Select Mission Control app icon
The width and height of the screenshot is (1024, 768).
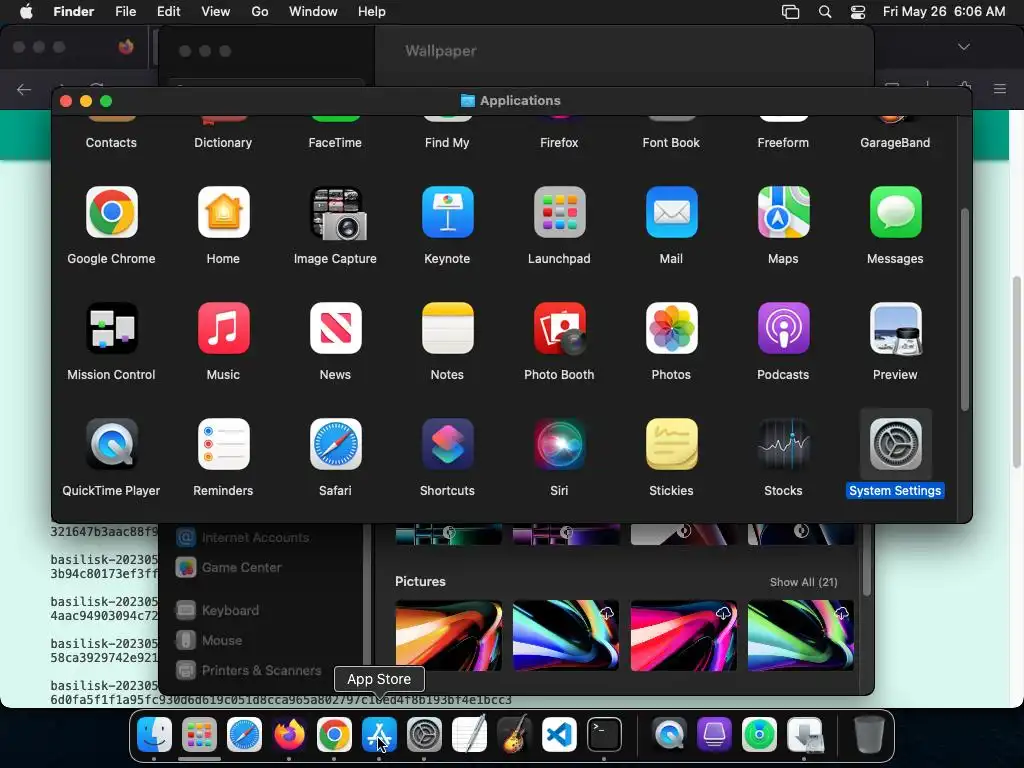[112, 328]
